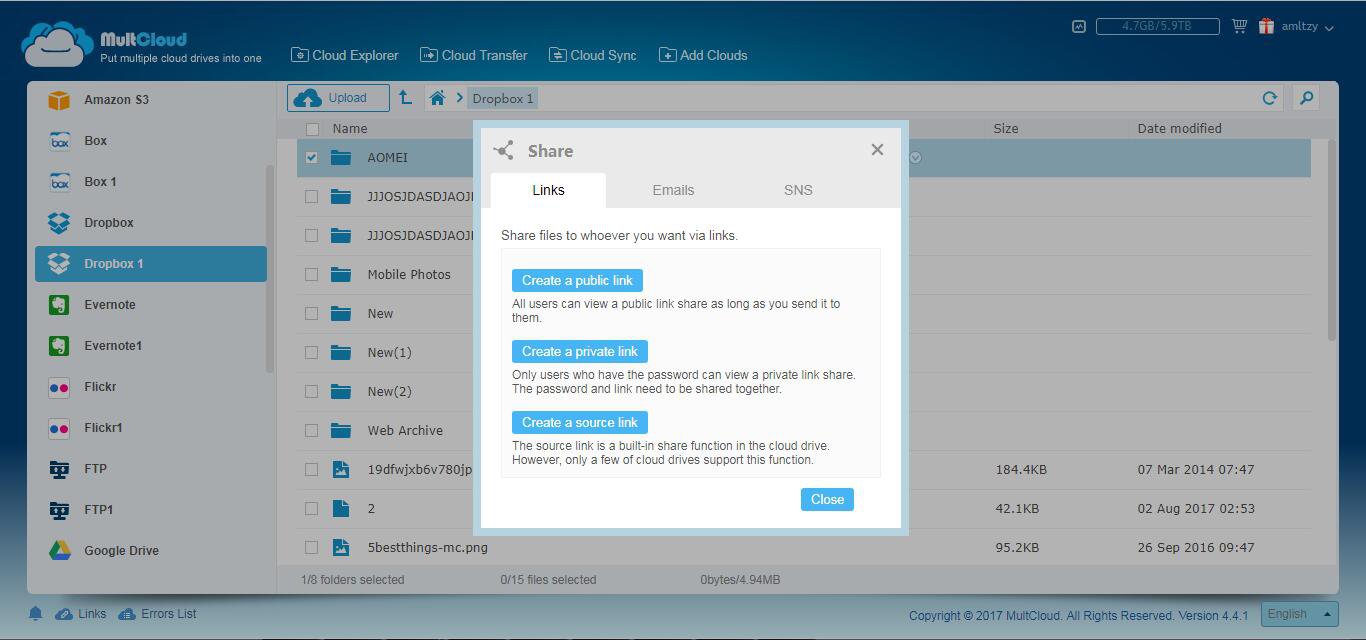Select Box drive in sidebar
This screenshot has width=1366, height=640.
(x=151, y=141)
